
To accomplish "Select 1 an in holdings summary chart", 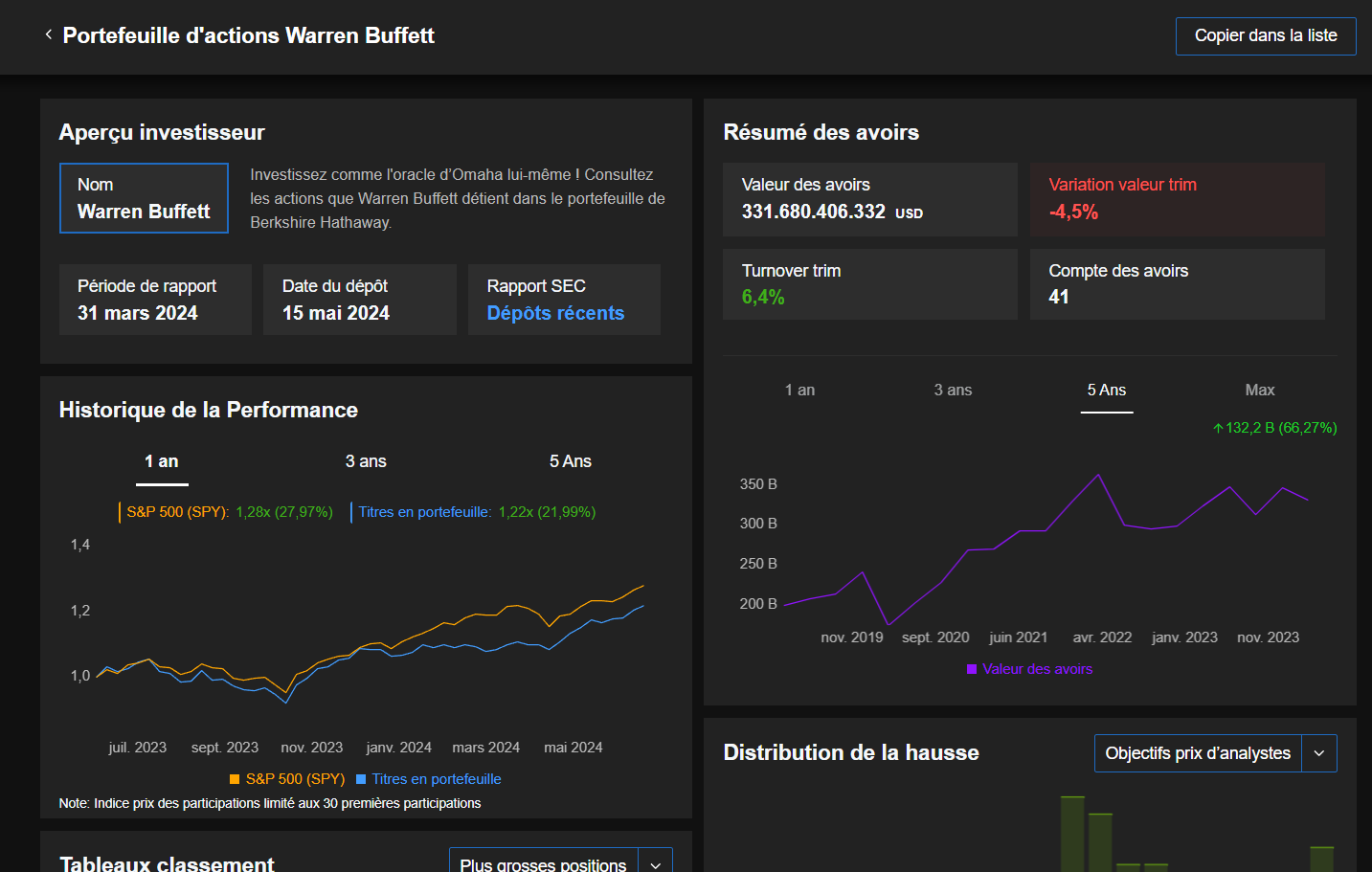I will [x=799, y=390].
